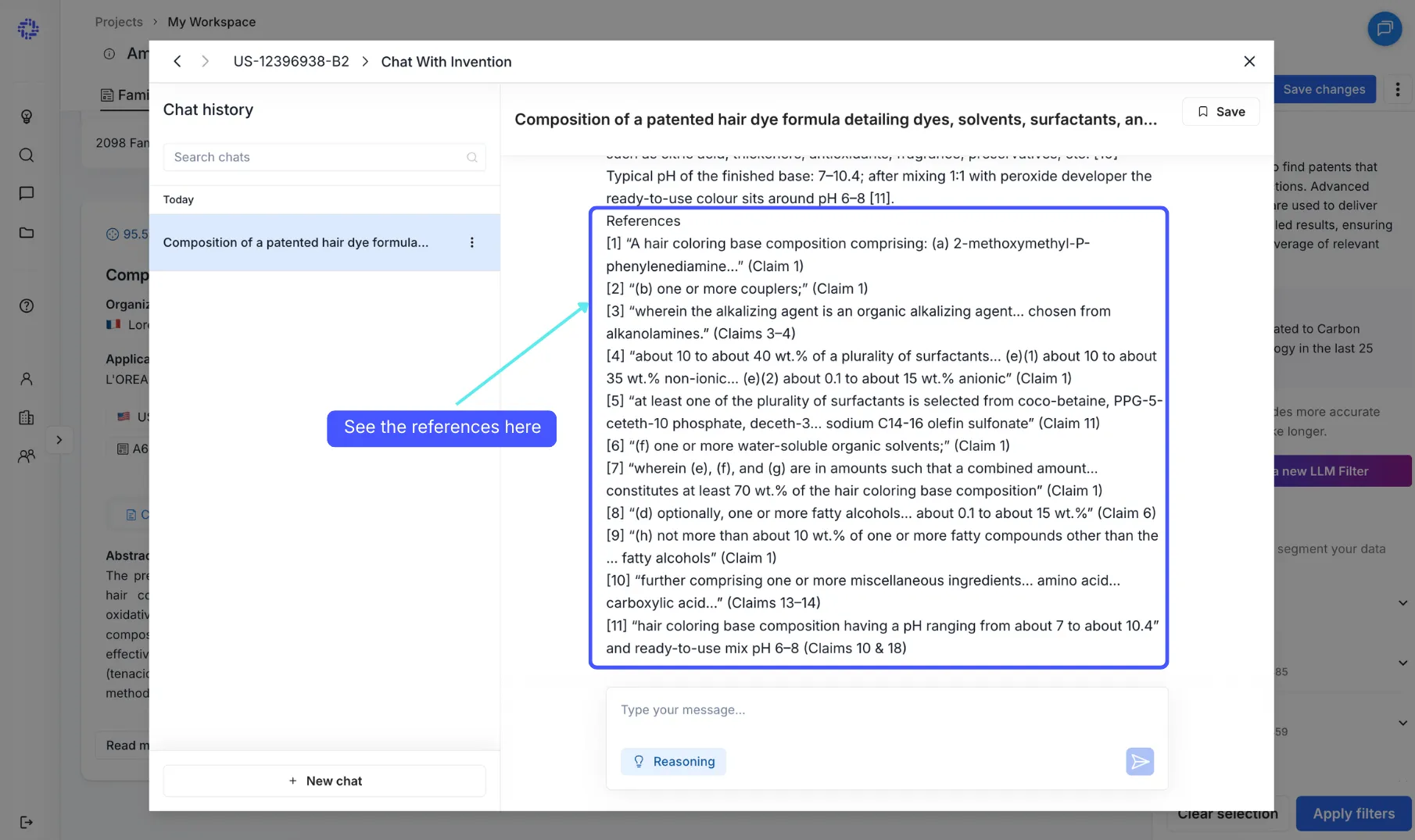Open the search icon in the sidebar
The image size is (1415, 840).
pyautogui.click(x=27, y=155)
